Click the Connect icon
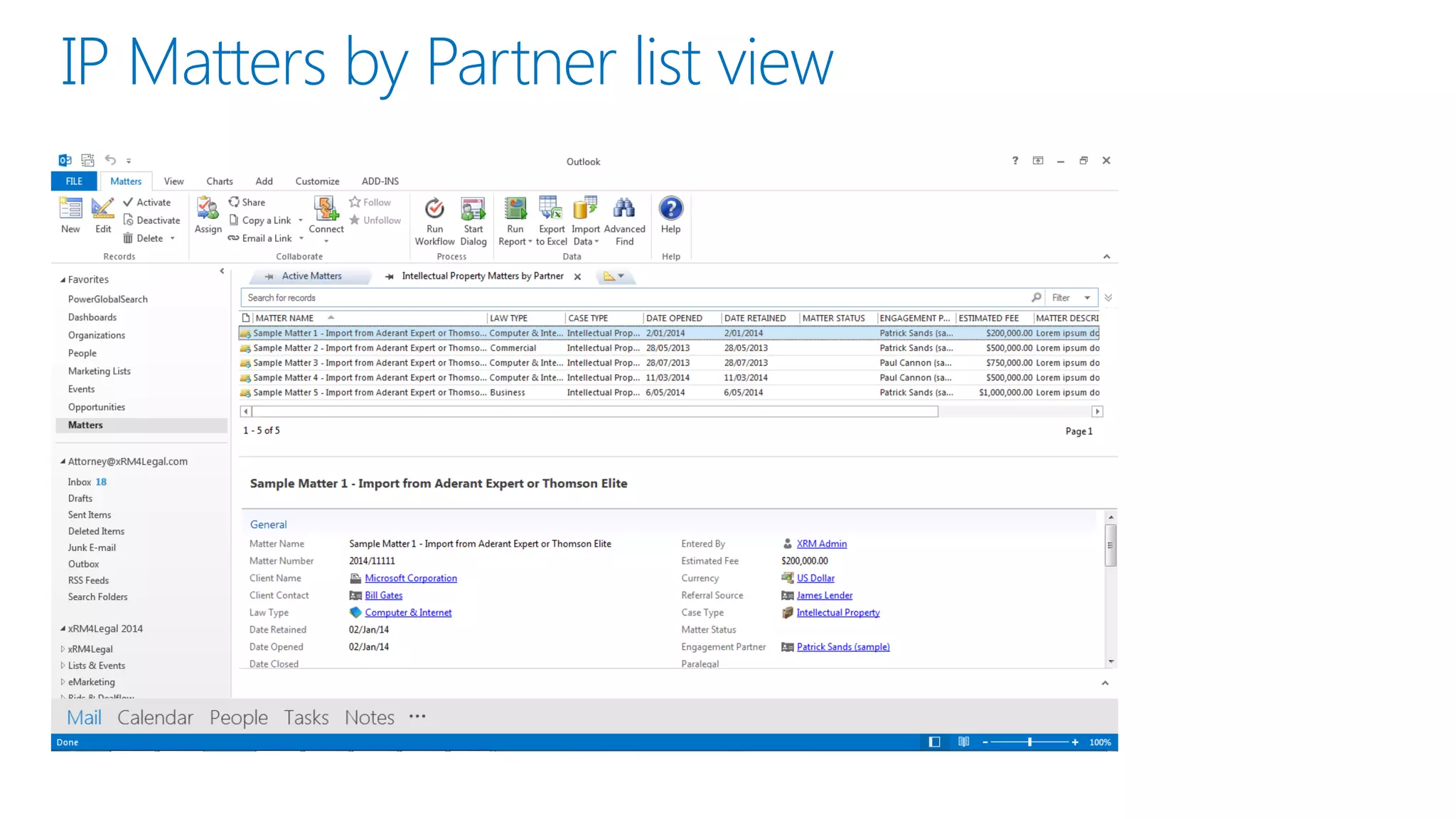Viewport: 1456px width, 819px height. pyautogui.click(x=326, y=208)
